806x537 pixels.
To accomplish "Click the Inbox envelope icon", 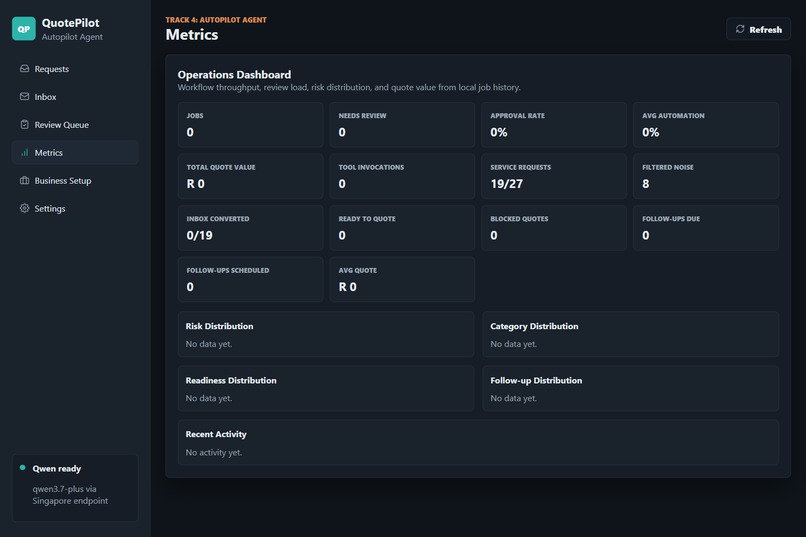I will click(x=24, y=96).
